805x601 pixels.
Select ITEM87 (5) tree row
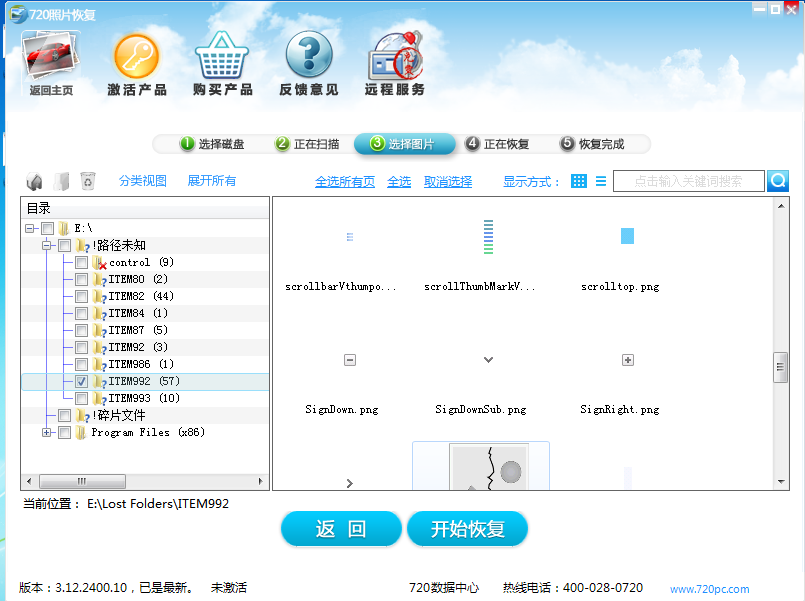(x=145, y=331)
